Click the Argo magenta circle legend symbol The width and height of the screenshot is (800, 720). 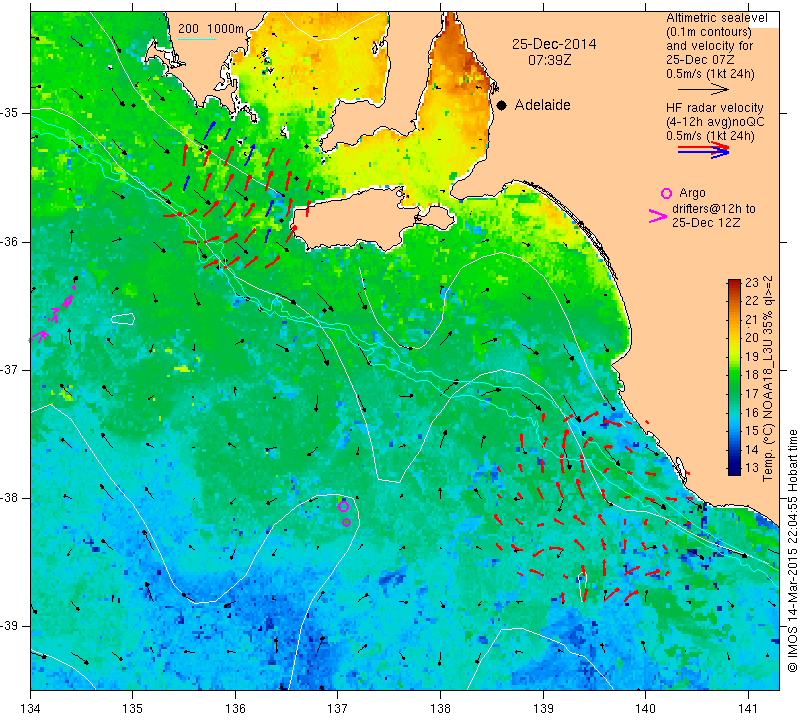pos(666,193)
